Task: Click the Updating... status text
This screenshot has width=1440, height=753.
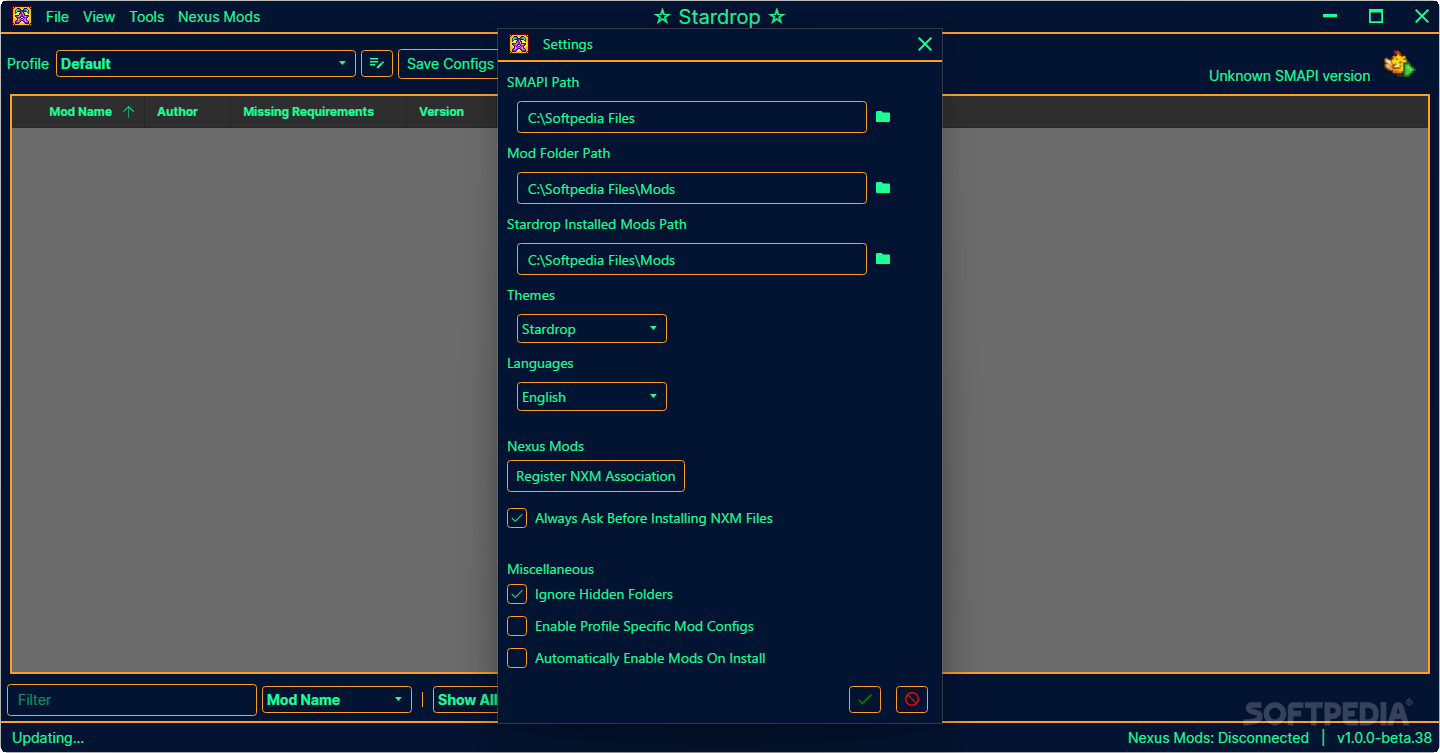Action: [x=48, y=738]
